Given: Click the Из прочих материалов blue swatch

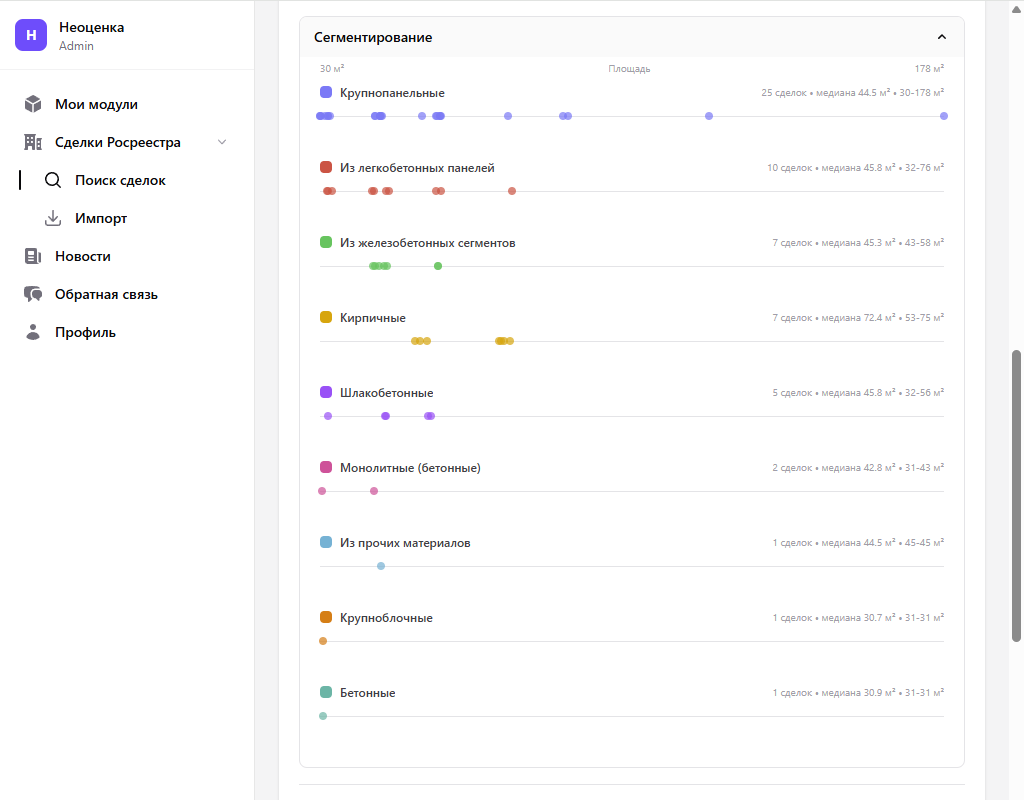Looking at the screenshot, I should tap(326, 542).
